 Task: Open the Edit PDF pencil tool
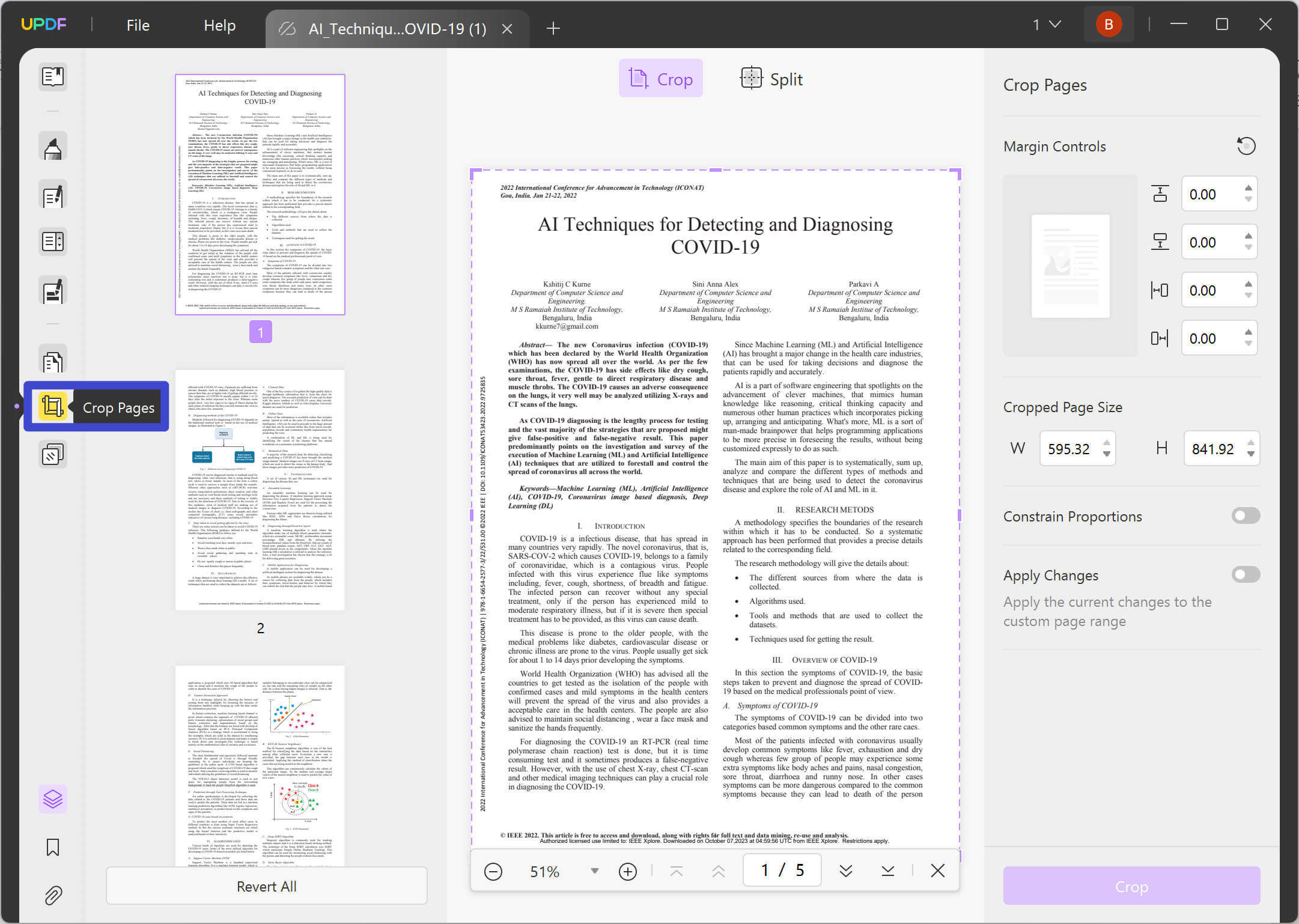pyautogui.click(x=53, y=195)
